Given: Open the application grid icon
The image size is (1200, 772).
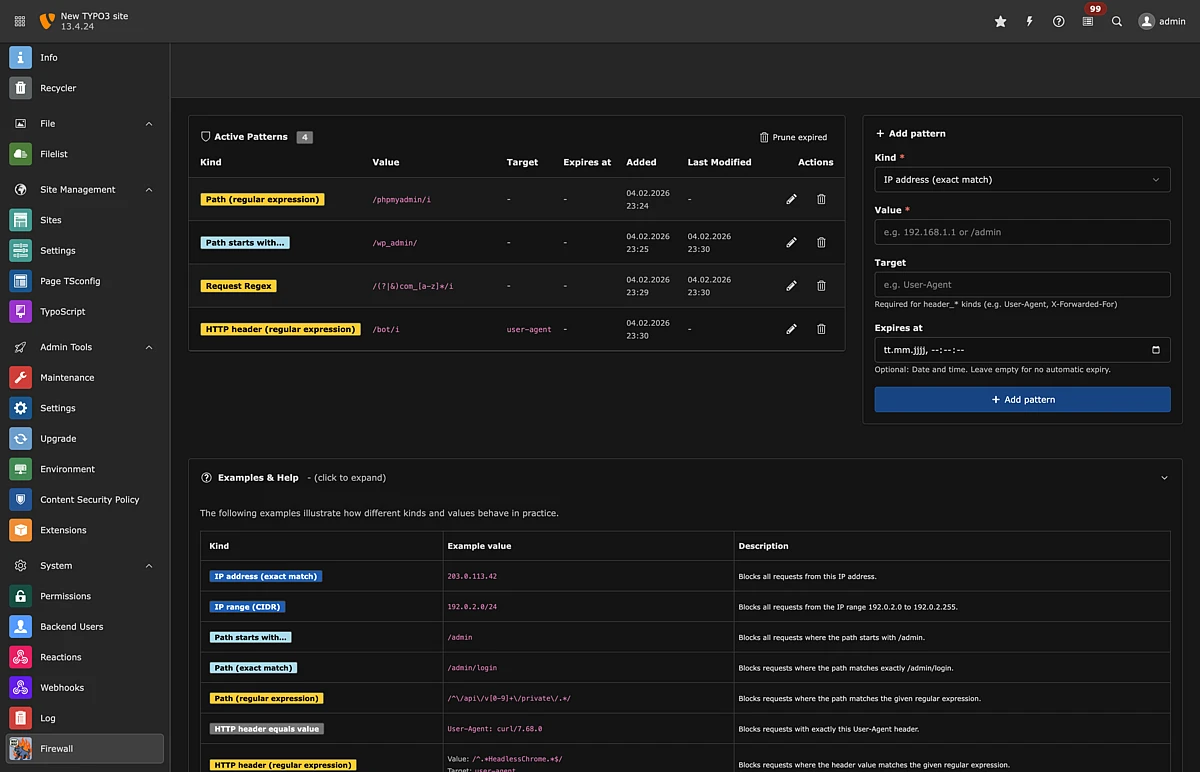Looking at the screenshot, I should (x=20, y=21).
